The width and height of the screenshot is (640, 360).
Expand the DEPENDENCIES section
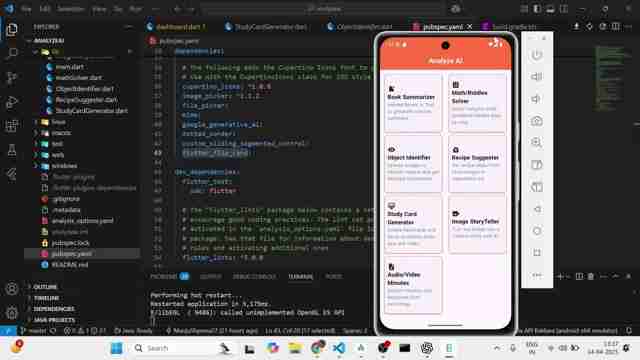tap(53, 309)
